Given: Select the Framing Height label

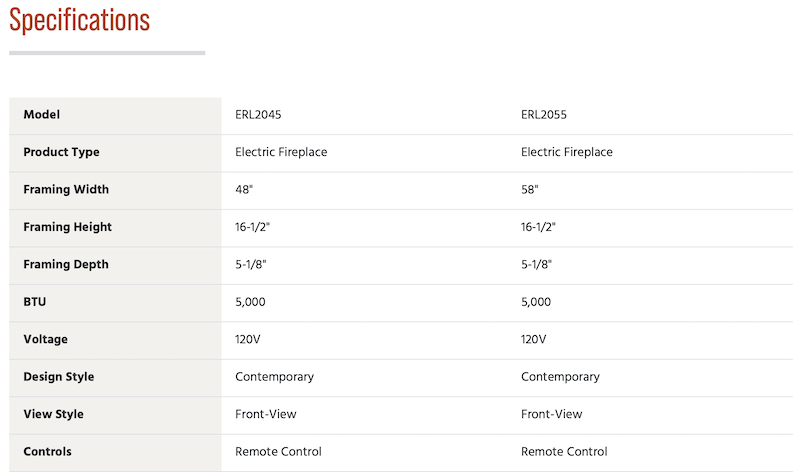Looking at the screenshot, I should coord(67,227).
